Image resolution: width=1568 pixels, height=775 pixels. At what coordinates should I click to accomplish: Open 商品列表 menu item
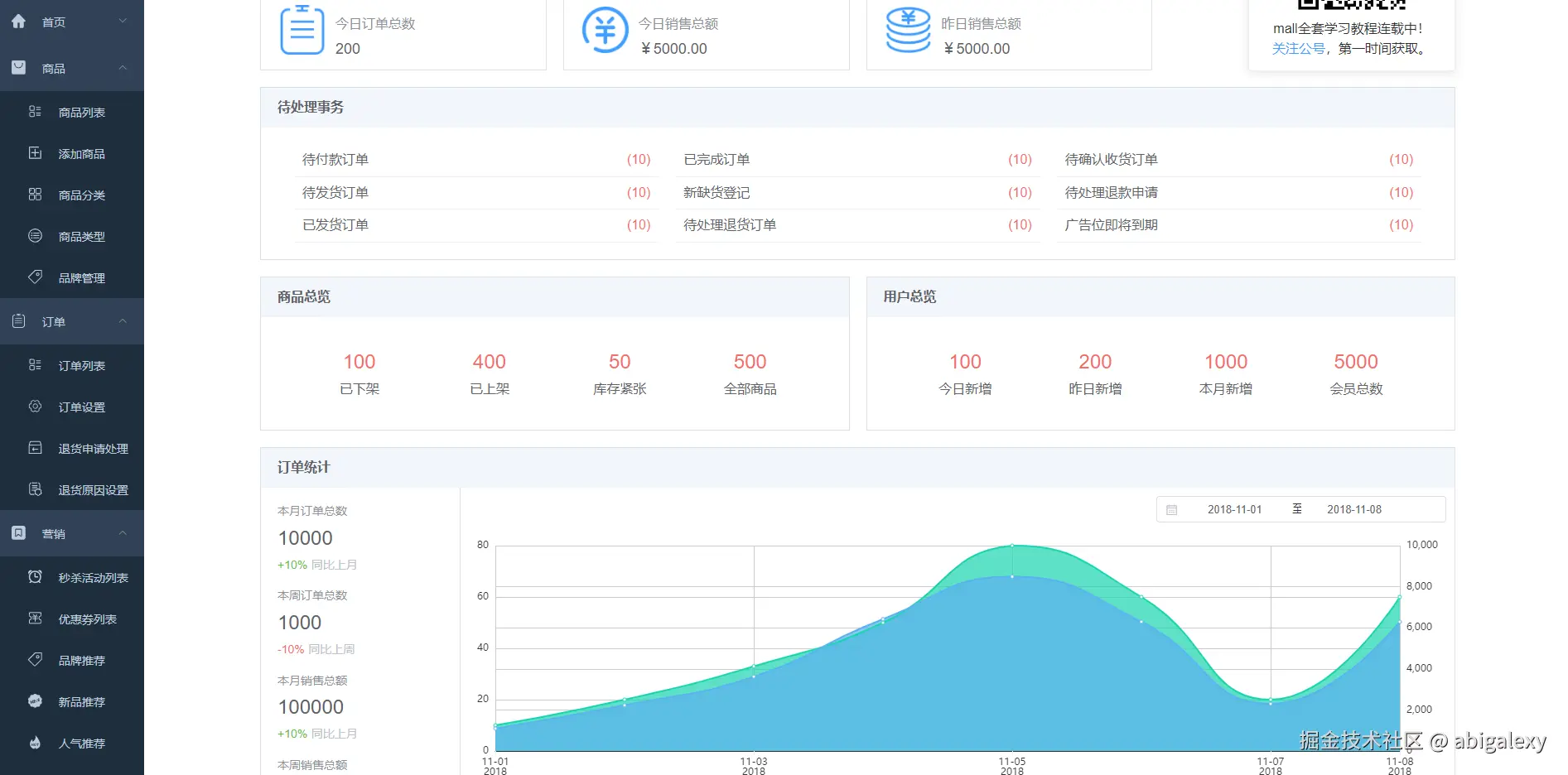[x=72, y=112]
